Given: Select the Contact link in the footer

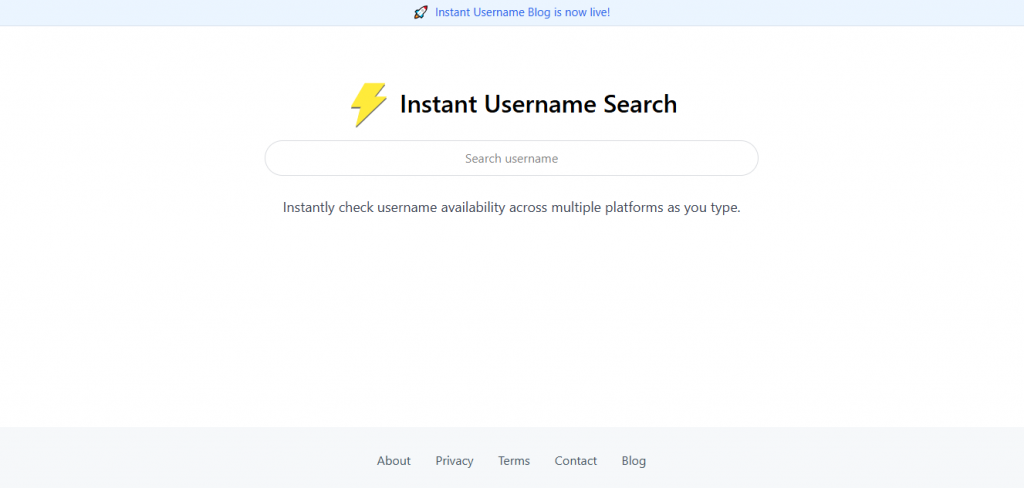Looking at the screenshot, I should (x=575, y=461).
